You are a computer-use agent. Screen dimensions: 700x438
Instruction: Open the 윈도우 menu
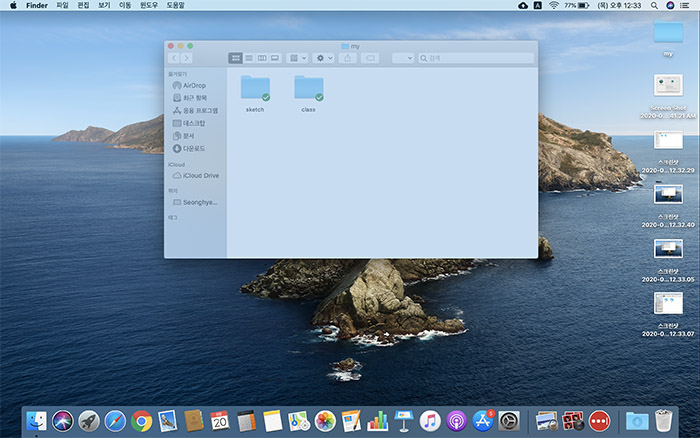point(149,5)
